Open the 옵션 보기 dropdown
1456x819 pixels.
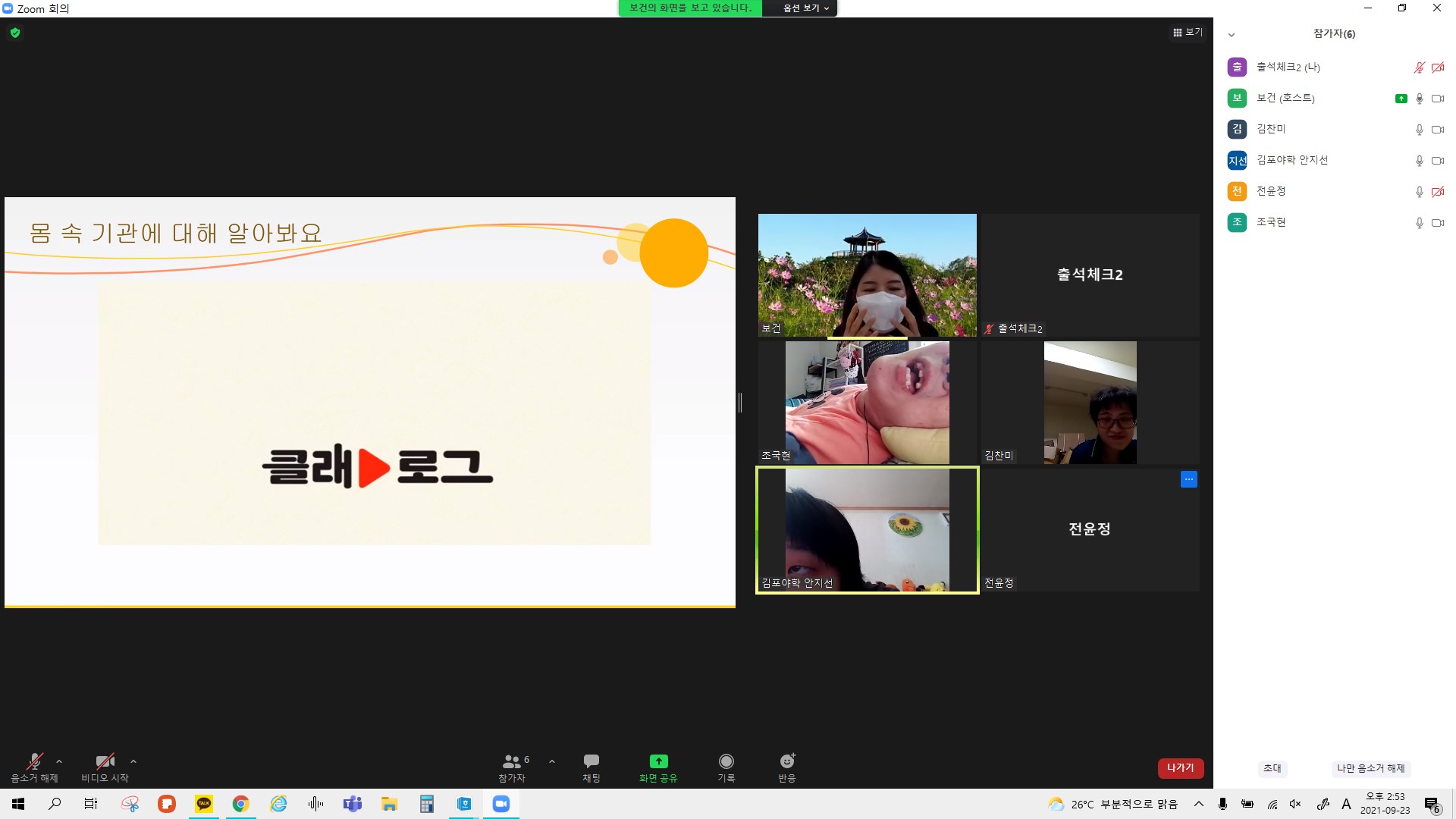point(805,8)
